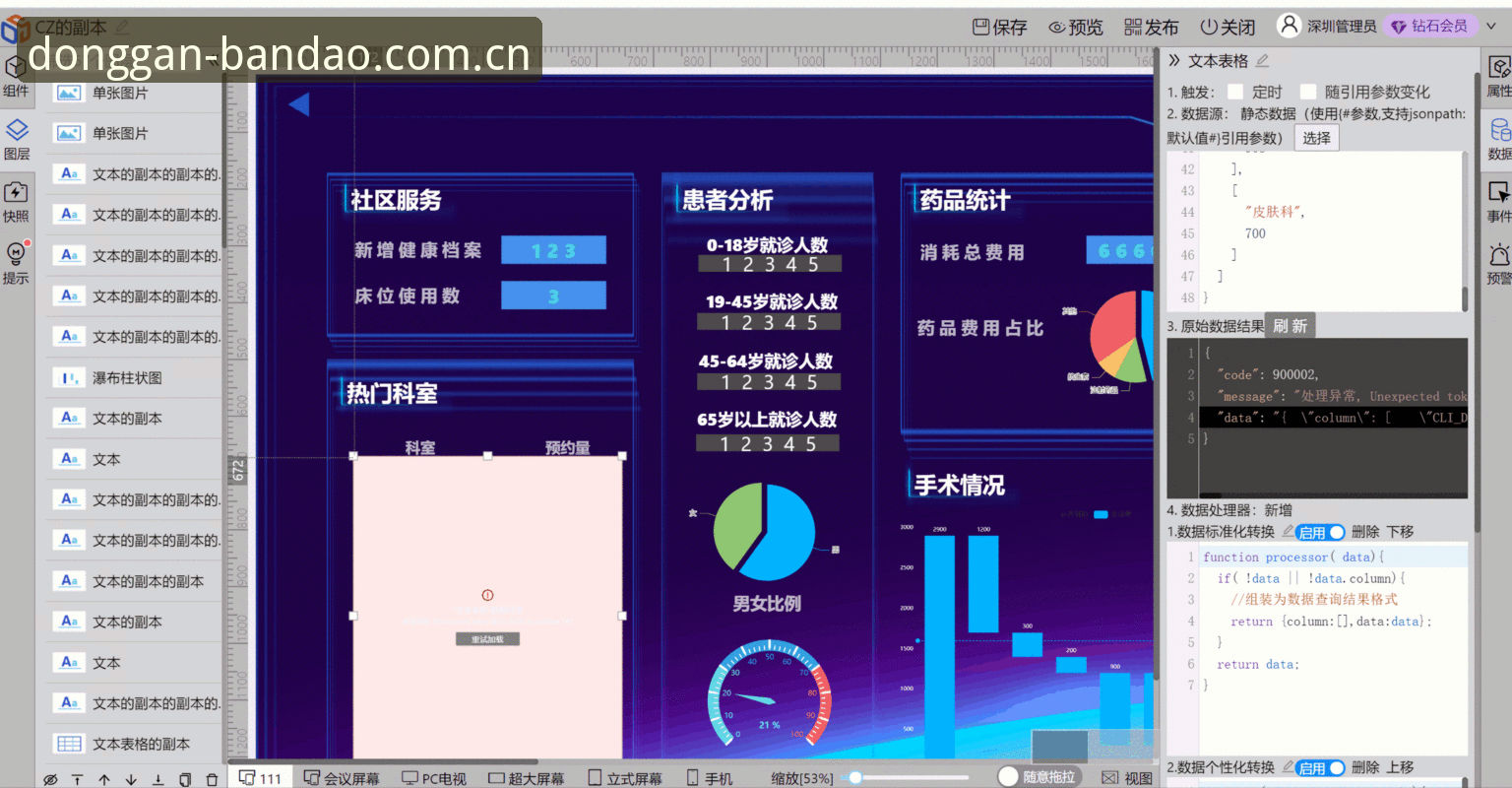Adjust the 缩放 zoom slider handle

[855, 778]
